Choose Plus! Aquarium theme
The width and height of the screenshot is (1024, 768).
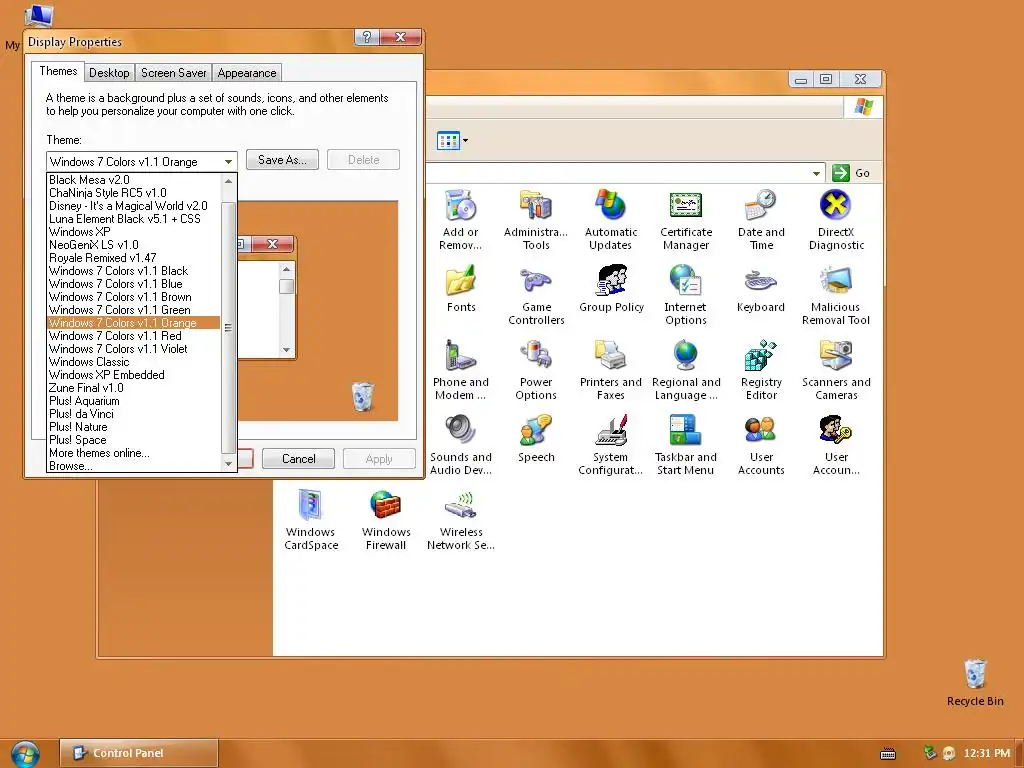click(134, 401)
